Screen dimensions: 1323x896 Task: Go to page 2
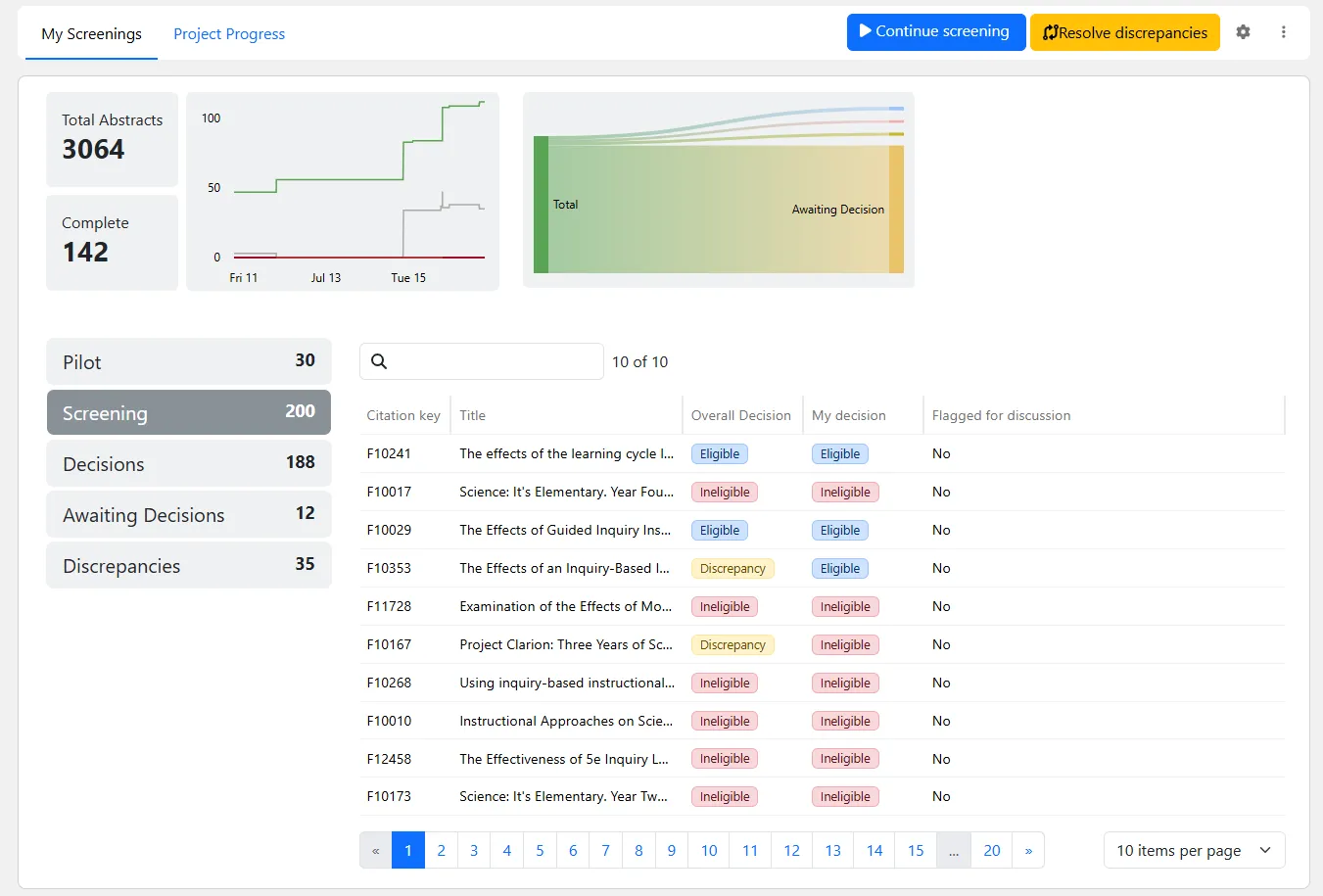(x=442, y=850)
